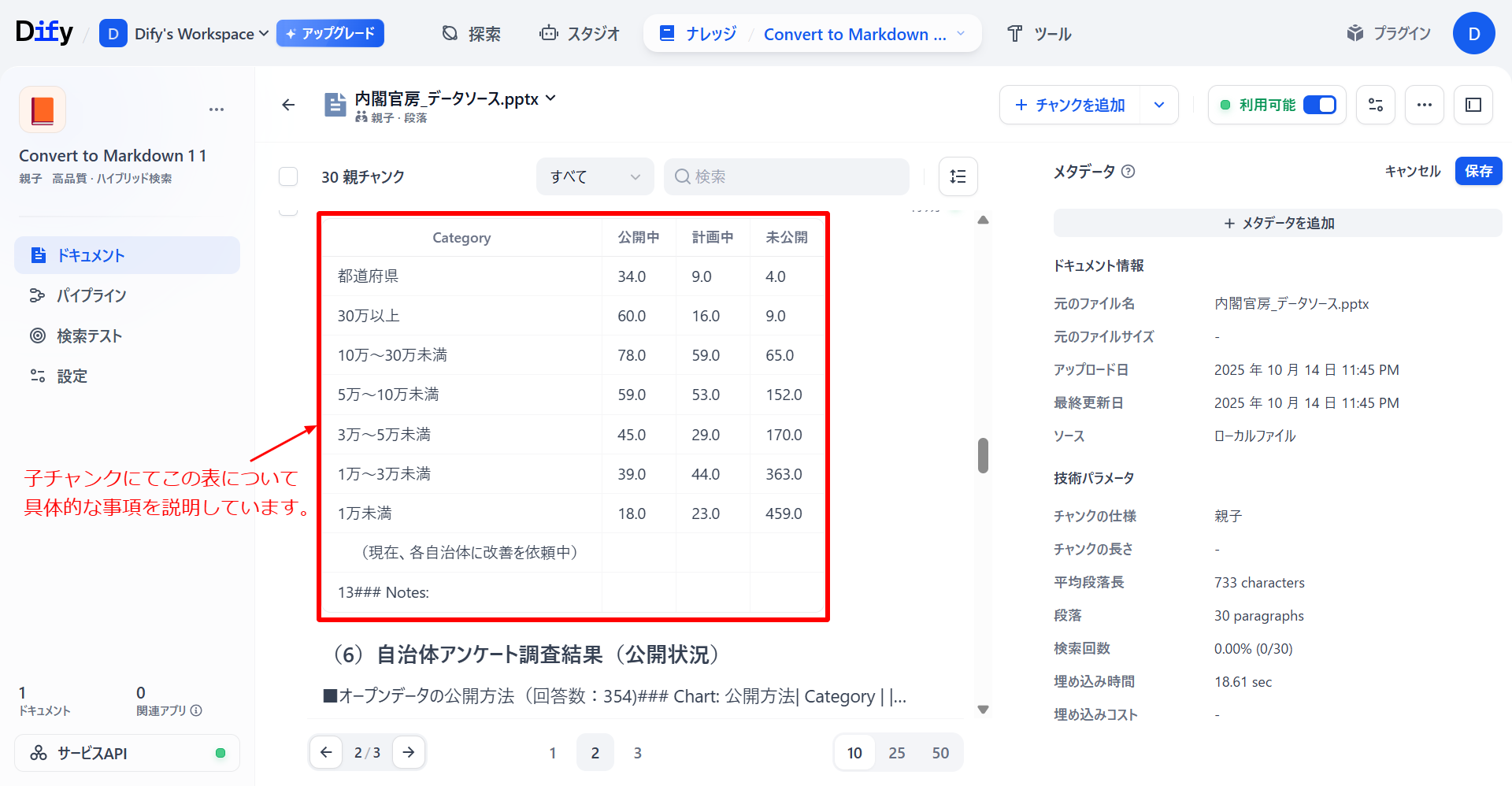Toggle the right side panel icon
The image size is (1512, 786).
click(x=1473, y=105)
